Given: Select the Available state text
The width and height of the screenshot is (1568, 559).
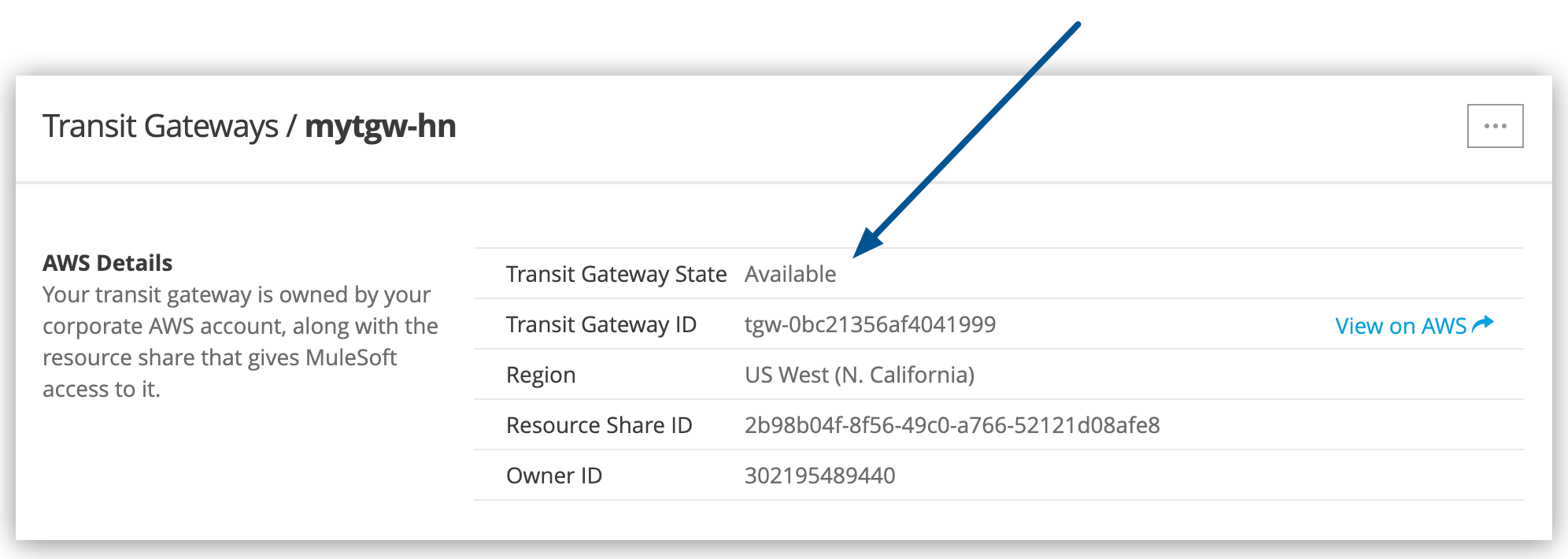Looking at the screenshot, I should [790, 274].
